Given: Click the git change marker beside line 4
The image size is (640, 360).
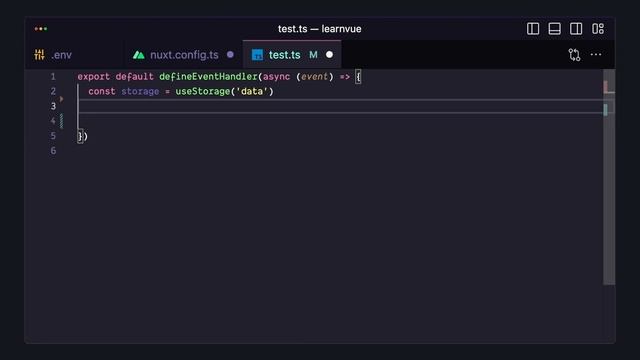Looking at the screenshot, I should point(62,121).
